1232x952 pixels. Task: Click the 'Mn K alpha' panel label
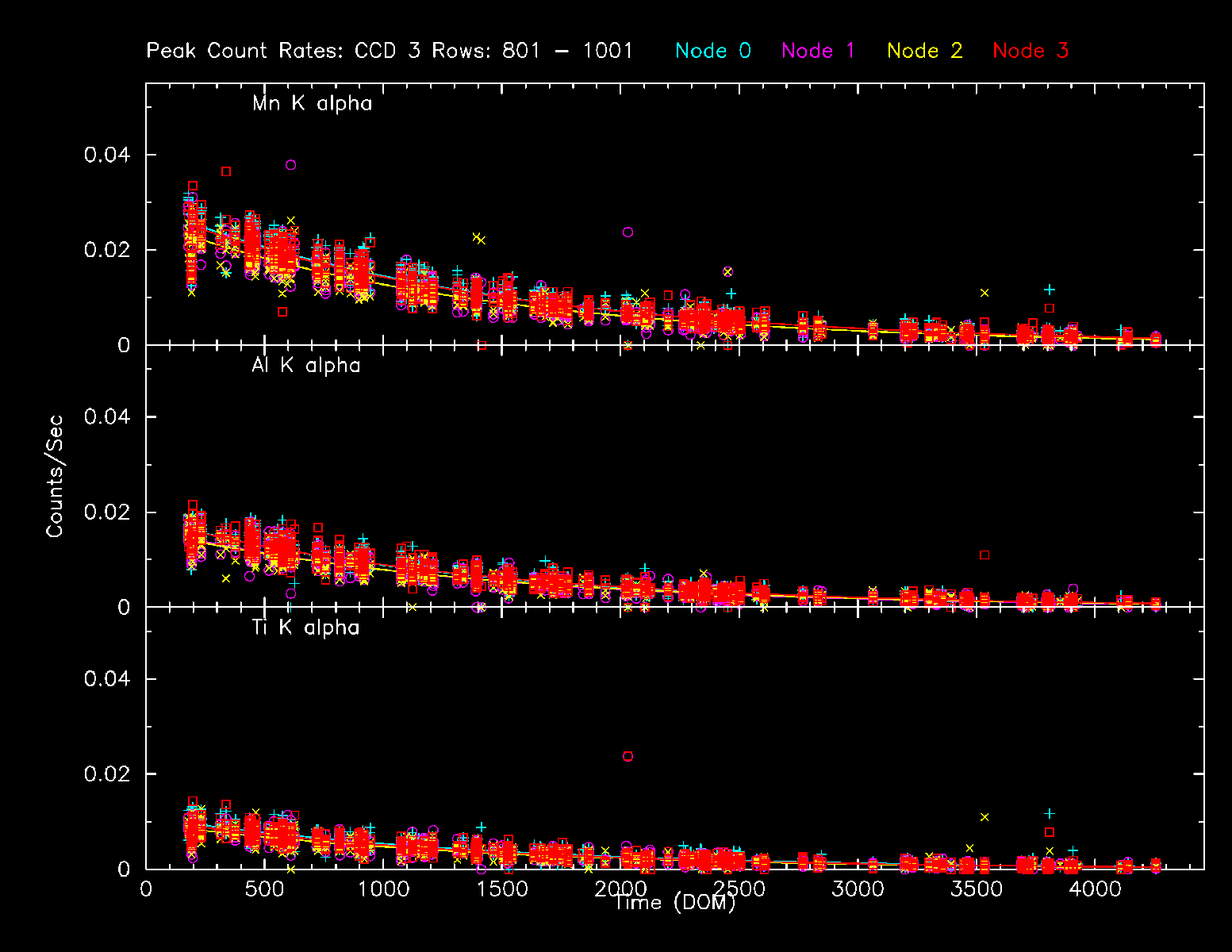(x=312, y=104)
